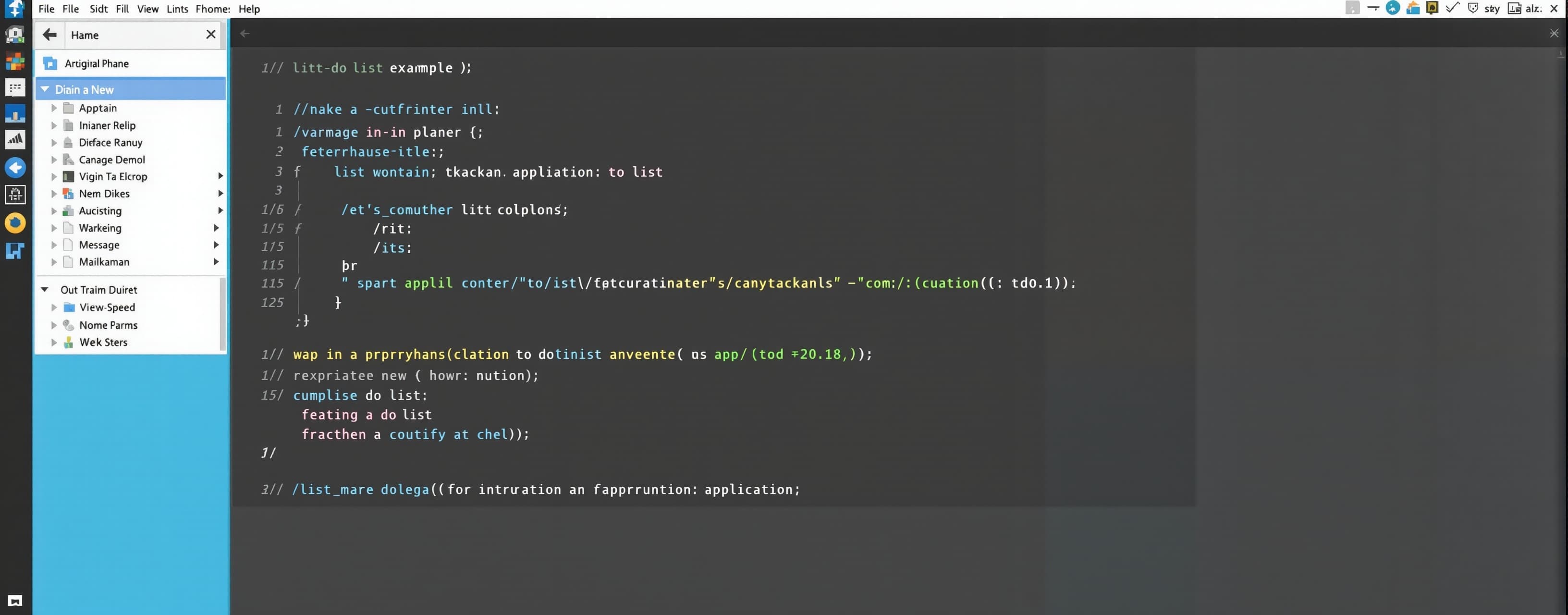Image resolution: width=1568 pixels, height=615 pixels.
Task: Open the Fhome menu
Action: click(212, 9)
